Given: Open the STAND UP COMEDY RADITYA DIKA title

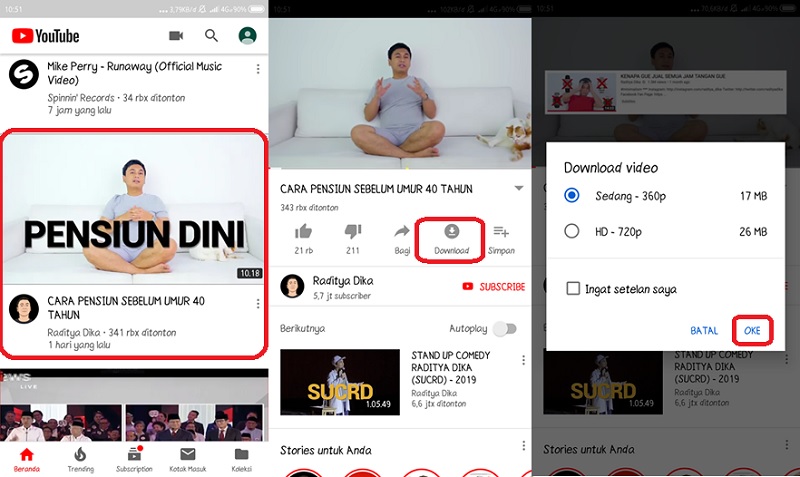Looking at the screenshot, I should click(451, 367).
